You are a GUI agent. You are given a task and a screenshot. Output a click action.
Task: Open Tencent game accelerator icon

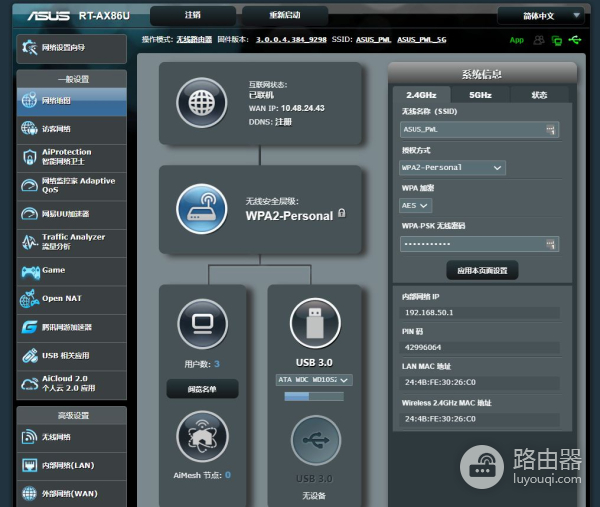tap(29, 327)
